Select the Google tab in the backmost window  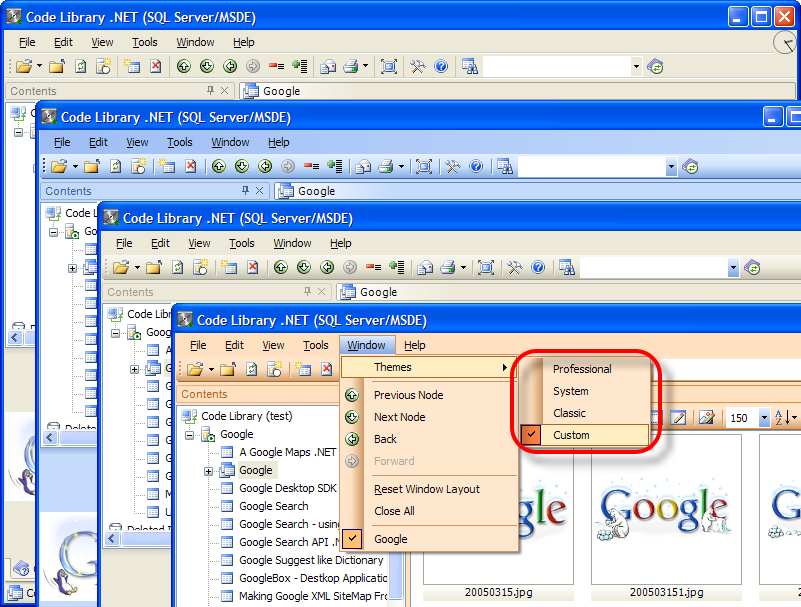(272, 91)
